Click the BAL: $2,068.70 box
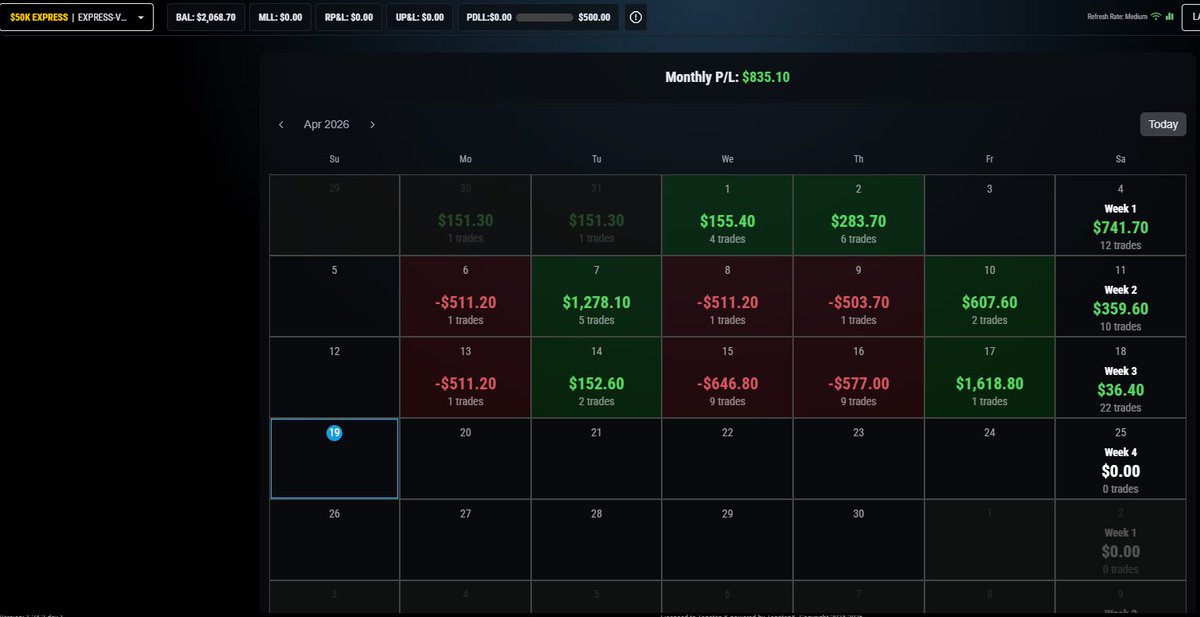 click(x=206, y=17)
